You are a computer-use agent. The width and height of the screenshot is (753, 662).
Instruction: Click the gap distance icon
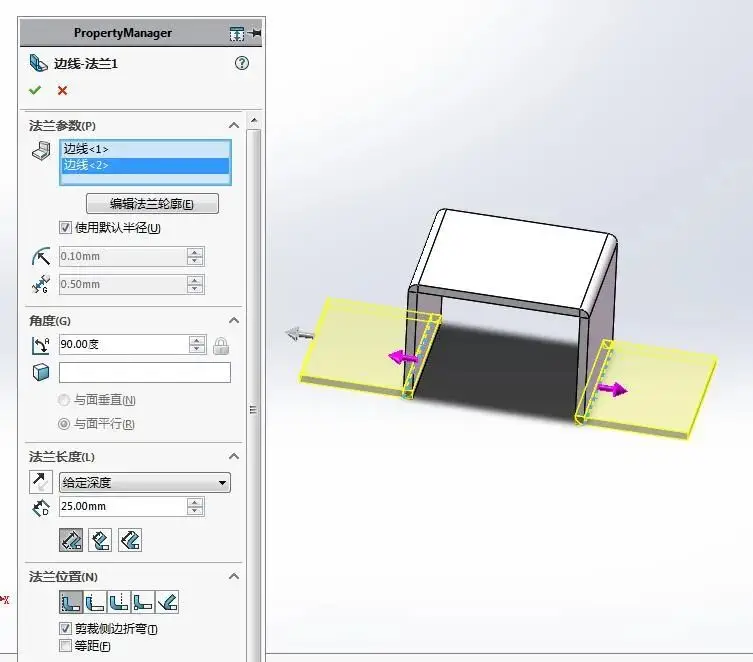[41, 284]
